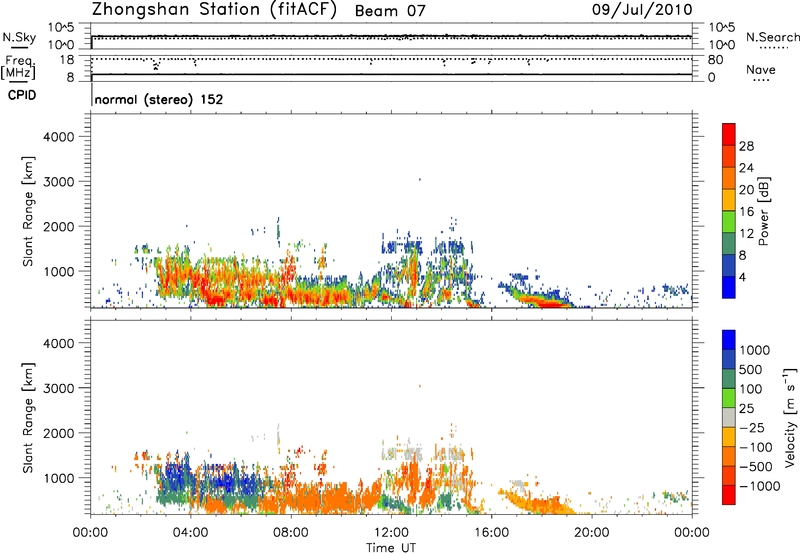Click the 'Time UT' axis label
The image size is (800, 554).
tap(391, 548)
